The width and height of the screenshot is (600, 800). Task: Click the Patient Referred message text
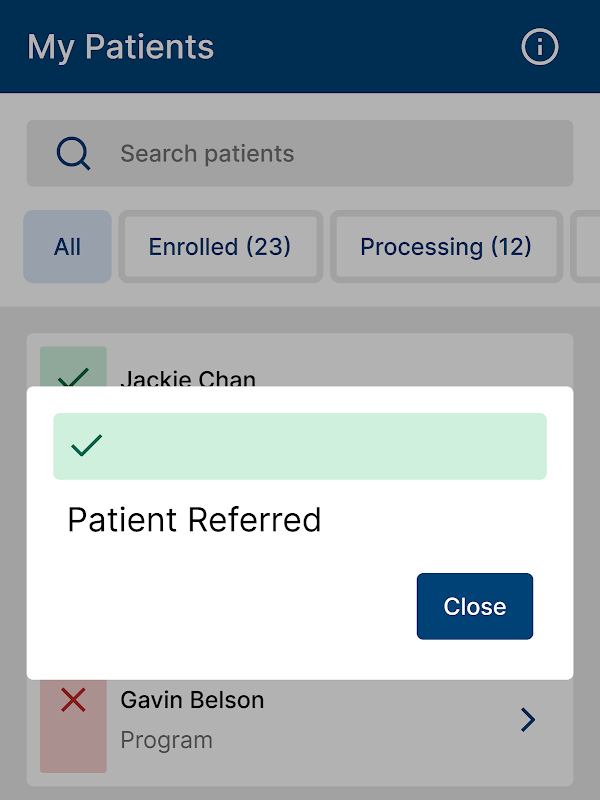tap(194, 520)
